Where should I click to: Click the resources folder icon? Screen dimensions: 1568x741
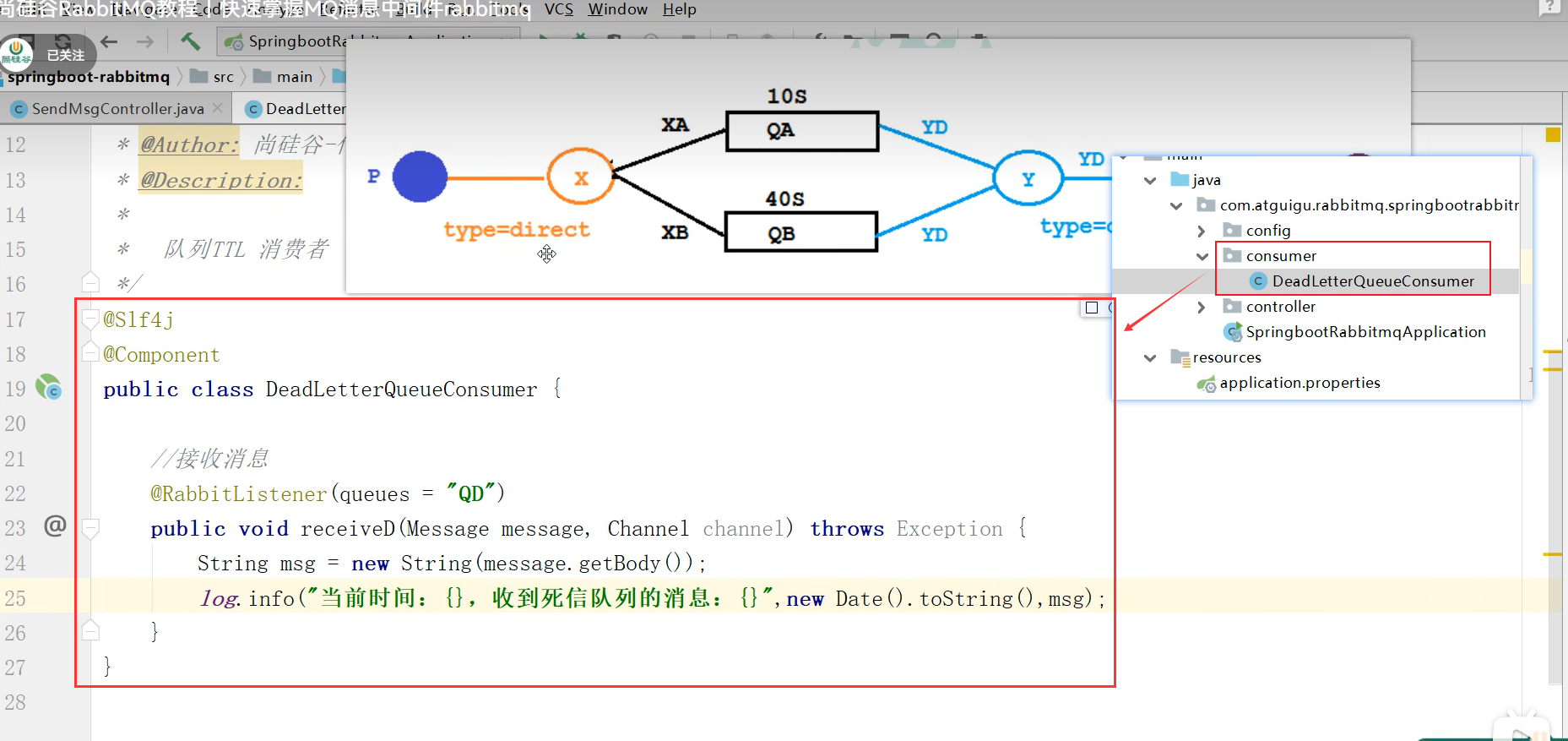point(1180,357)
